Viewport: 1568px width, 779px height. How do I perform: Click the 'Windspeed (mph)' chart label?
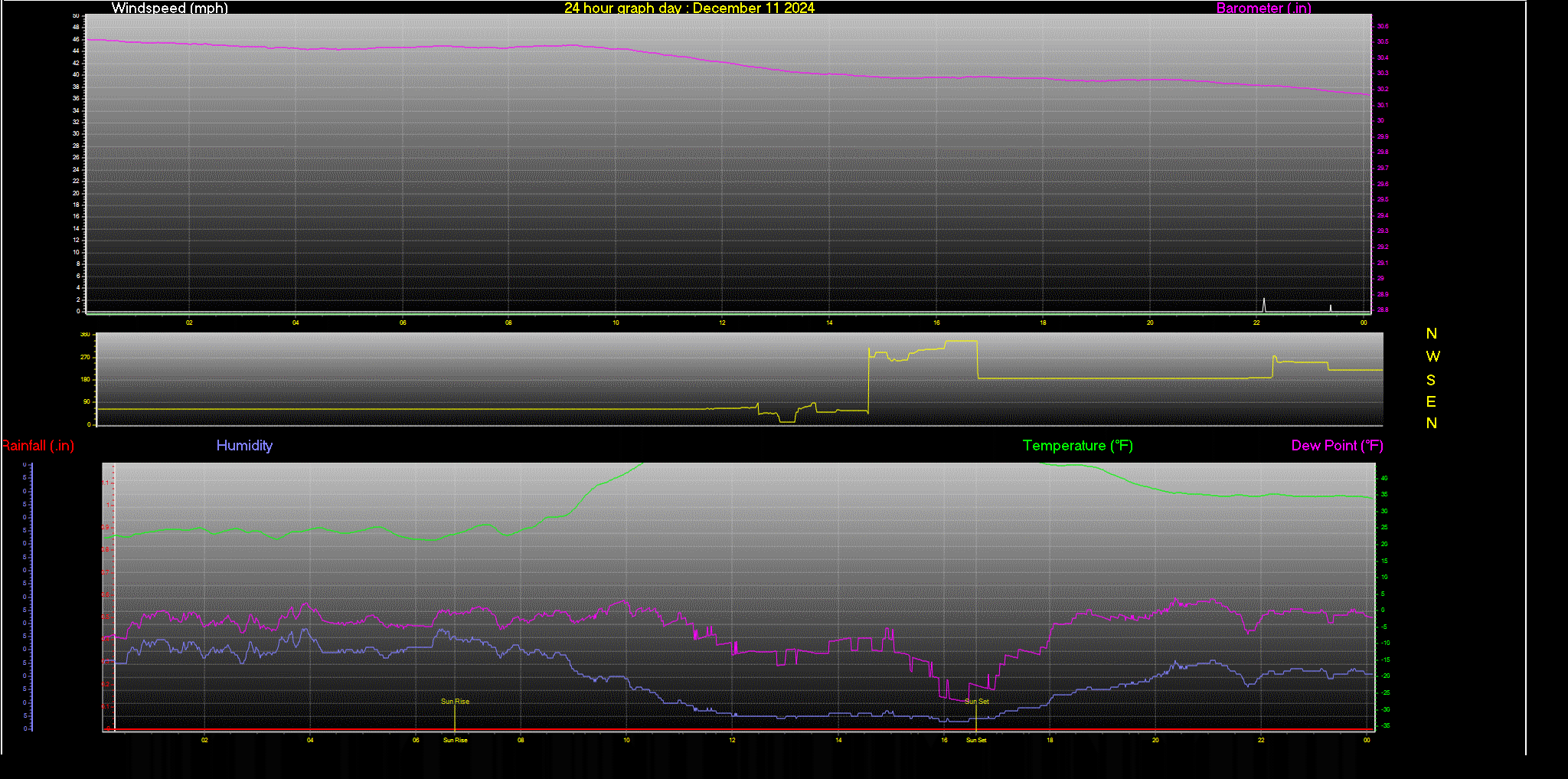[x=169, y=8]
